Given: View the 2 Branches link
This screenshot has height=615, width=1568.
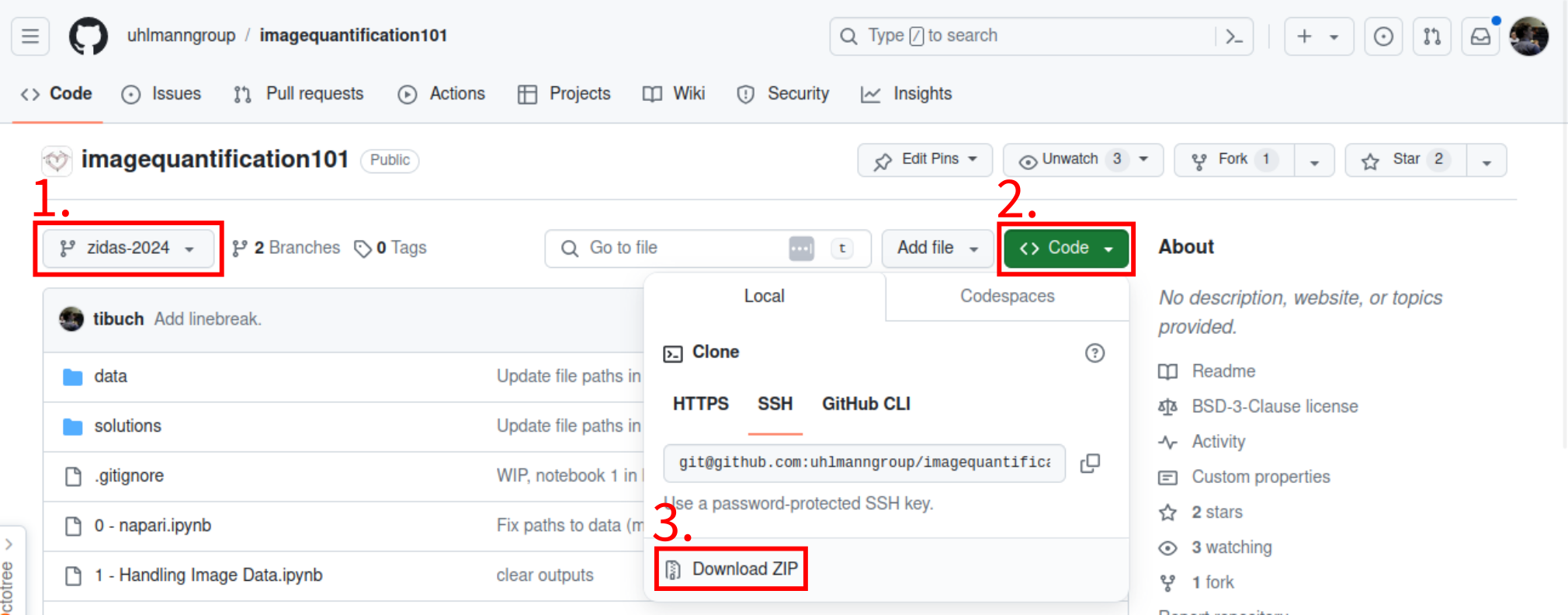Looking at the screenshot, I should click(x=286, y=248).
